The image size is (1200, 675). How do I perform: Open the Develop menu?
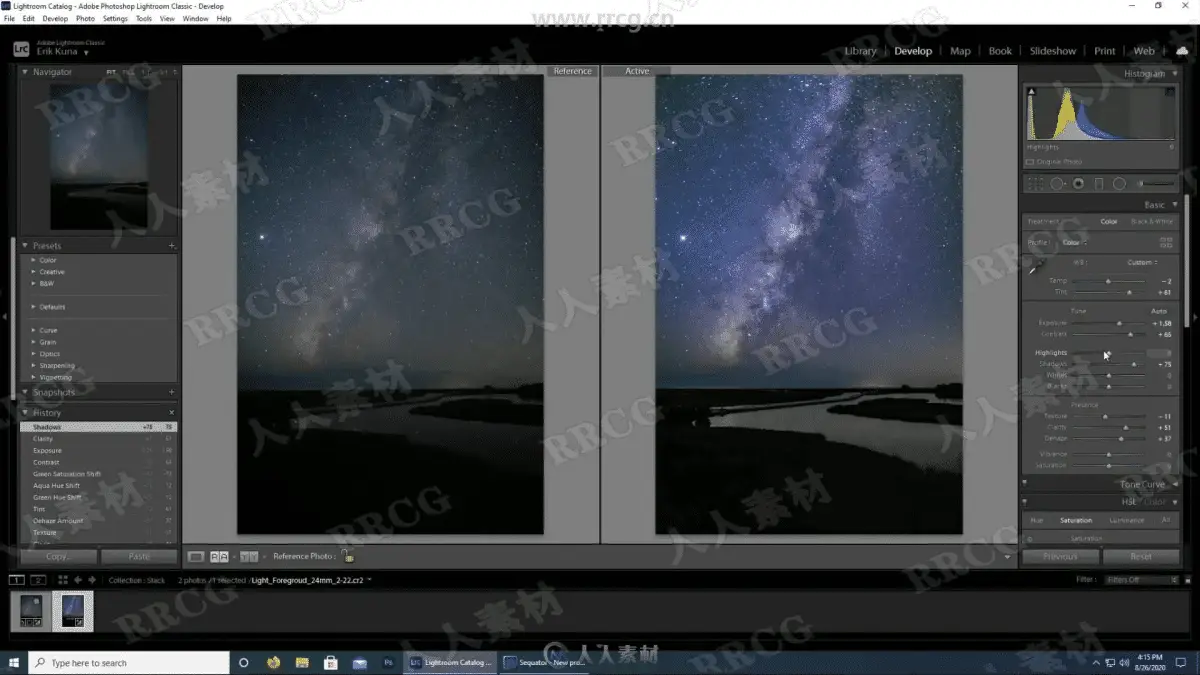coord(55,18)
